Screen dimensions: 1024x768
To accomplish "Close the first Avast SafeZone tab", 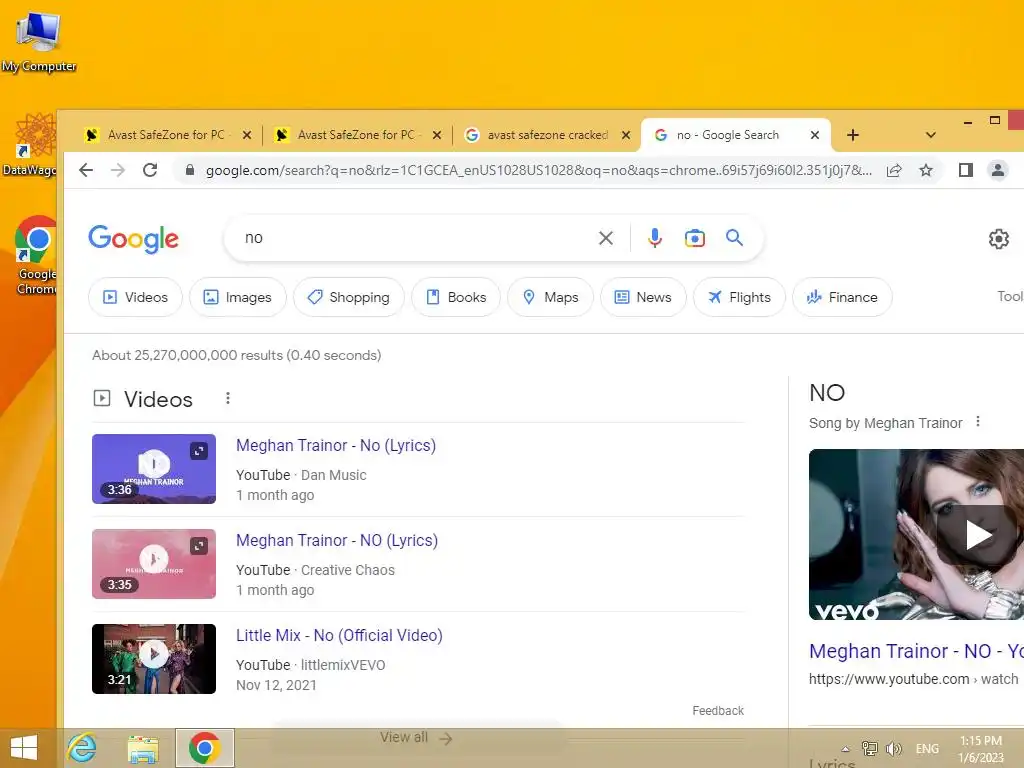I will [x=247, y=135].
